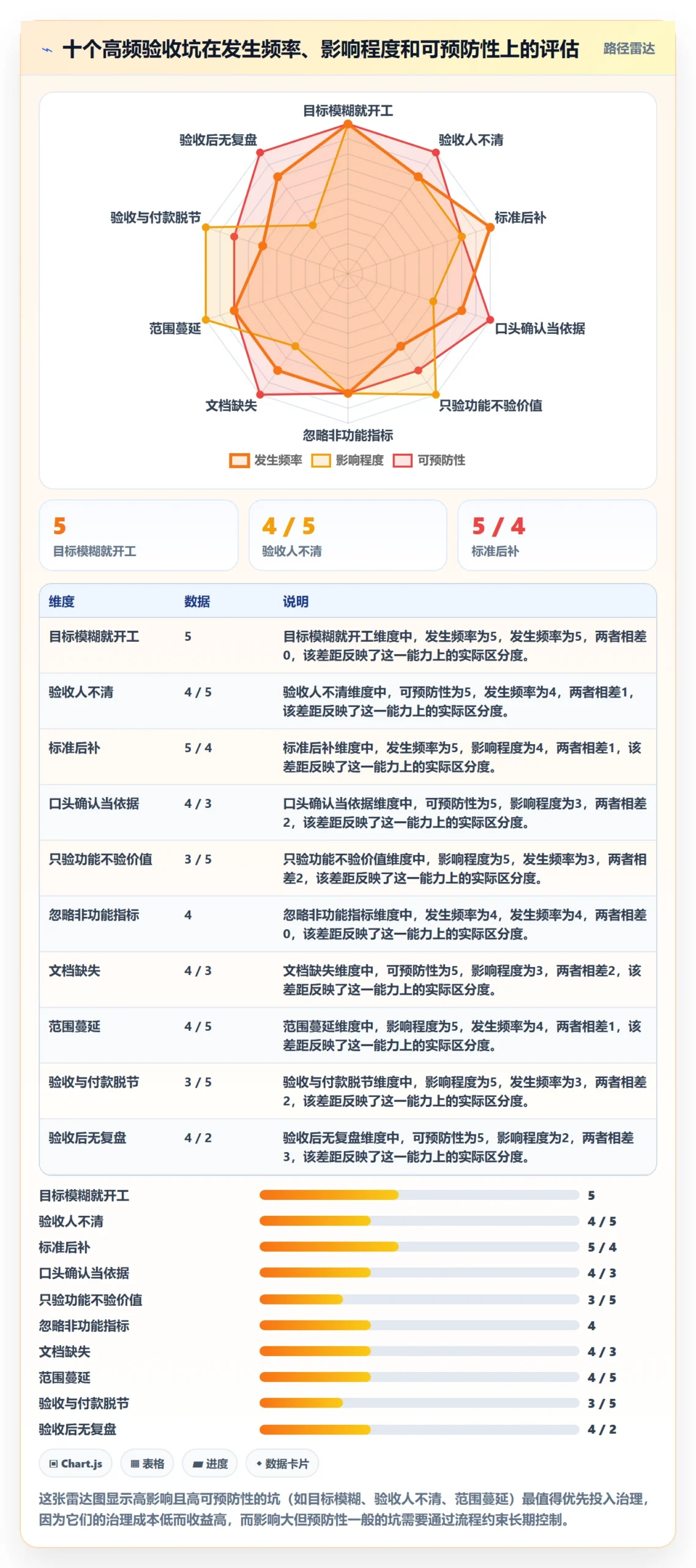Screen dimensions: 696x1568
Task: Select the 表格 tag chip
Action: pos(147,1464)
